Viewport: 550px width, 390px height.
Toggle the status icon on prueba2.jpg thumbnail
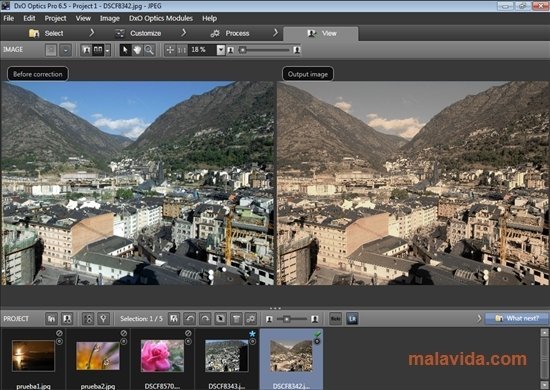click(x=124, y=333)
